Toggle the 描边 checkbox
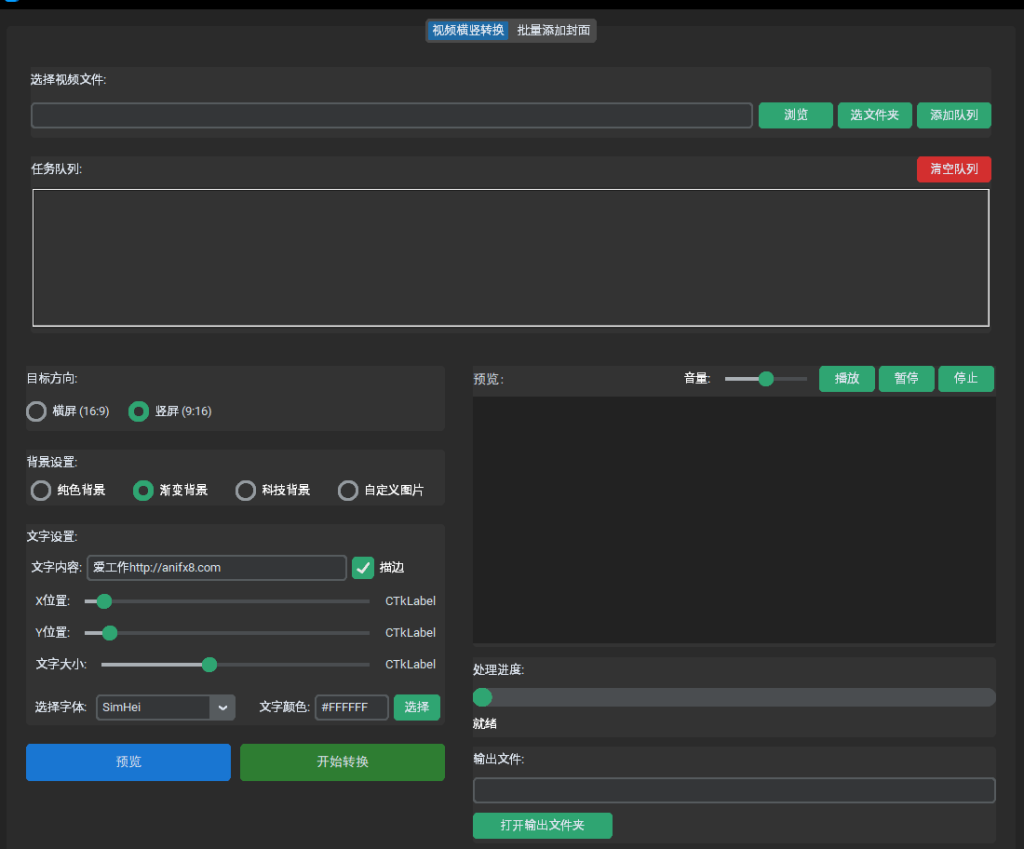 363,568
